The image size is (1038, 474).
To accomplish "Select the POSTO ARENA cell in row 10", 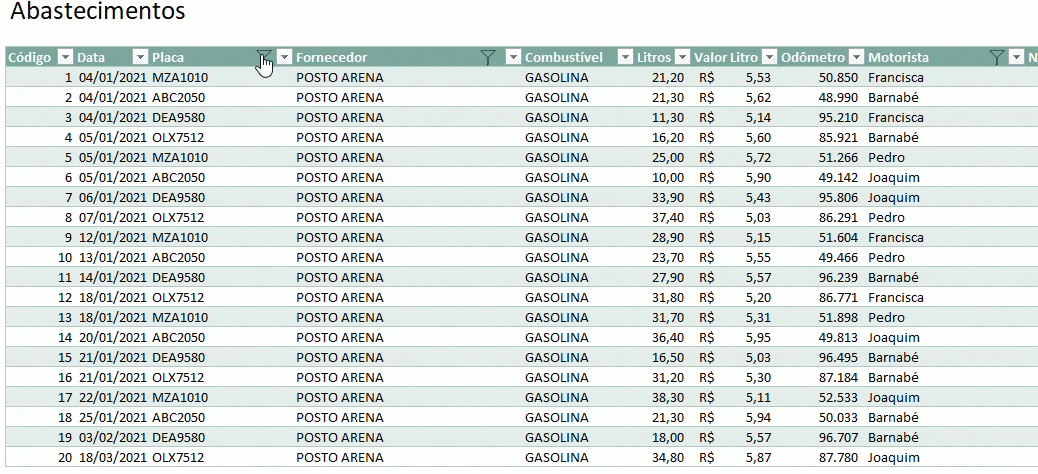I will tap(340, 257).
